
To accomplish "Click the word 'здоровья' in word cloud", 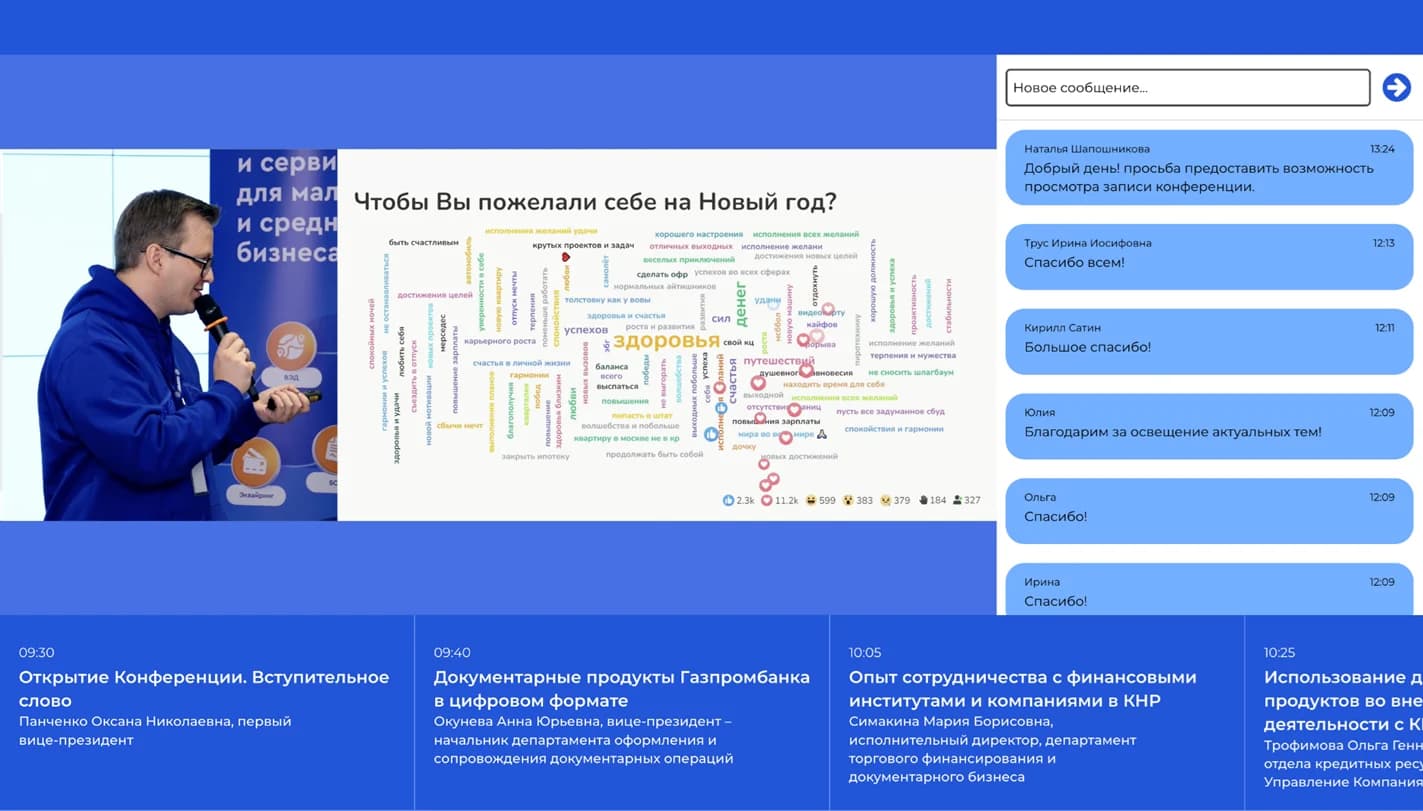I will pyautogui.click(x=666, y=341).
